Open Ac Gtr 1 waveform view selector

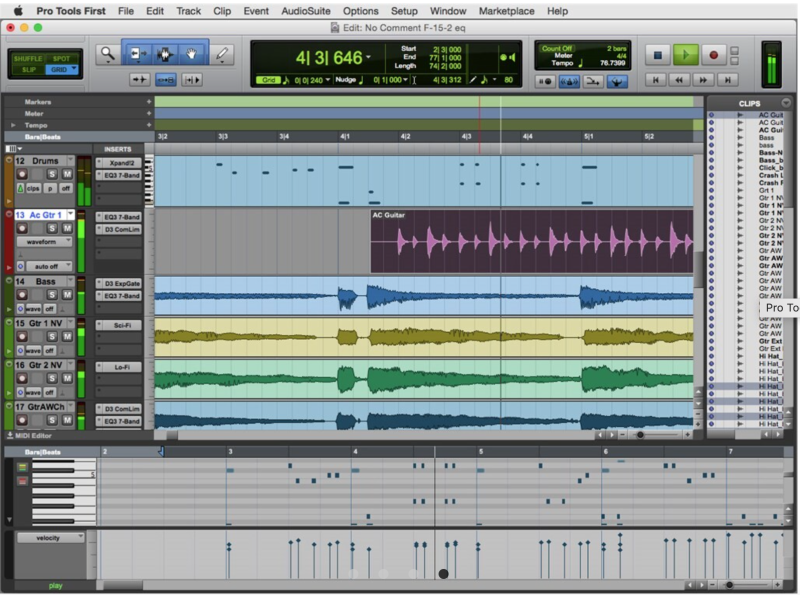click(x=44, y=242)
